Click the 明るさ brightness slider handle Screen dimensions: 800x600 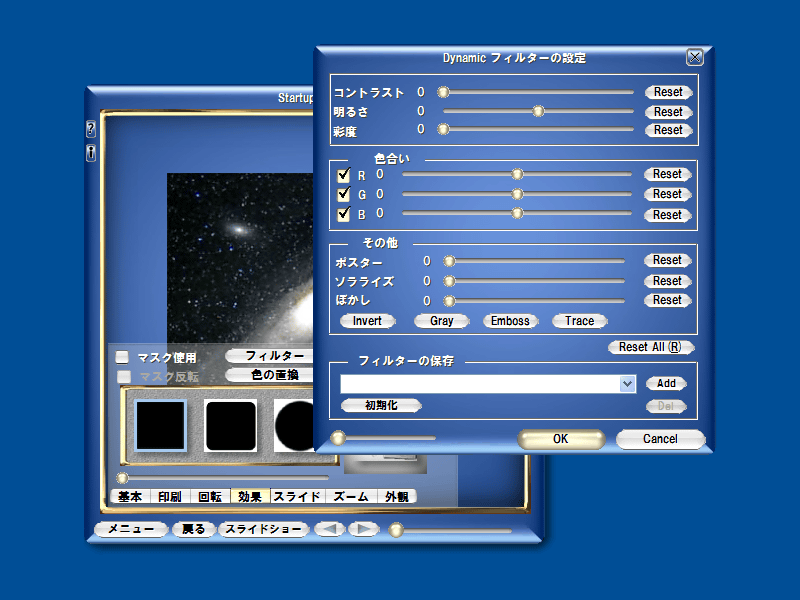point(538,111)
